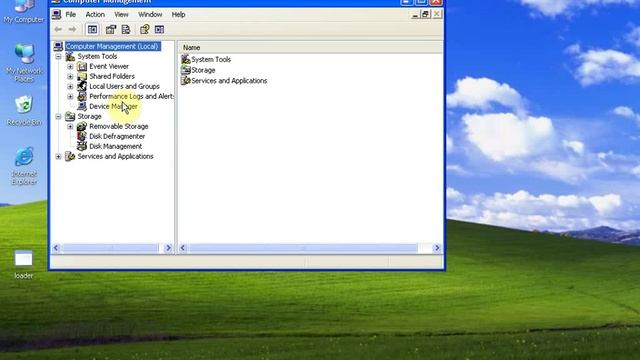Click the console icon left of File menu
640x360 pixels.
click(57, 15)
